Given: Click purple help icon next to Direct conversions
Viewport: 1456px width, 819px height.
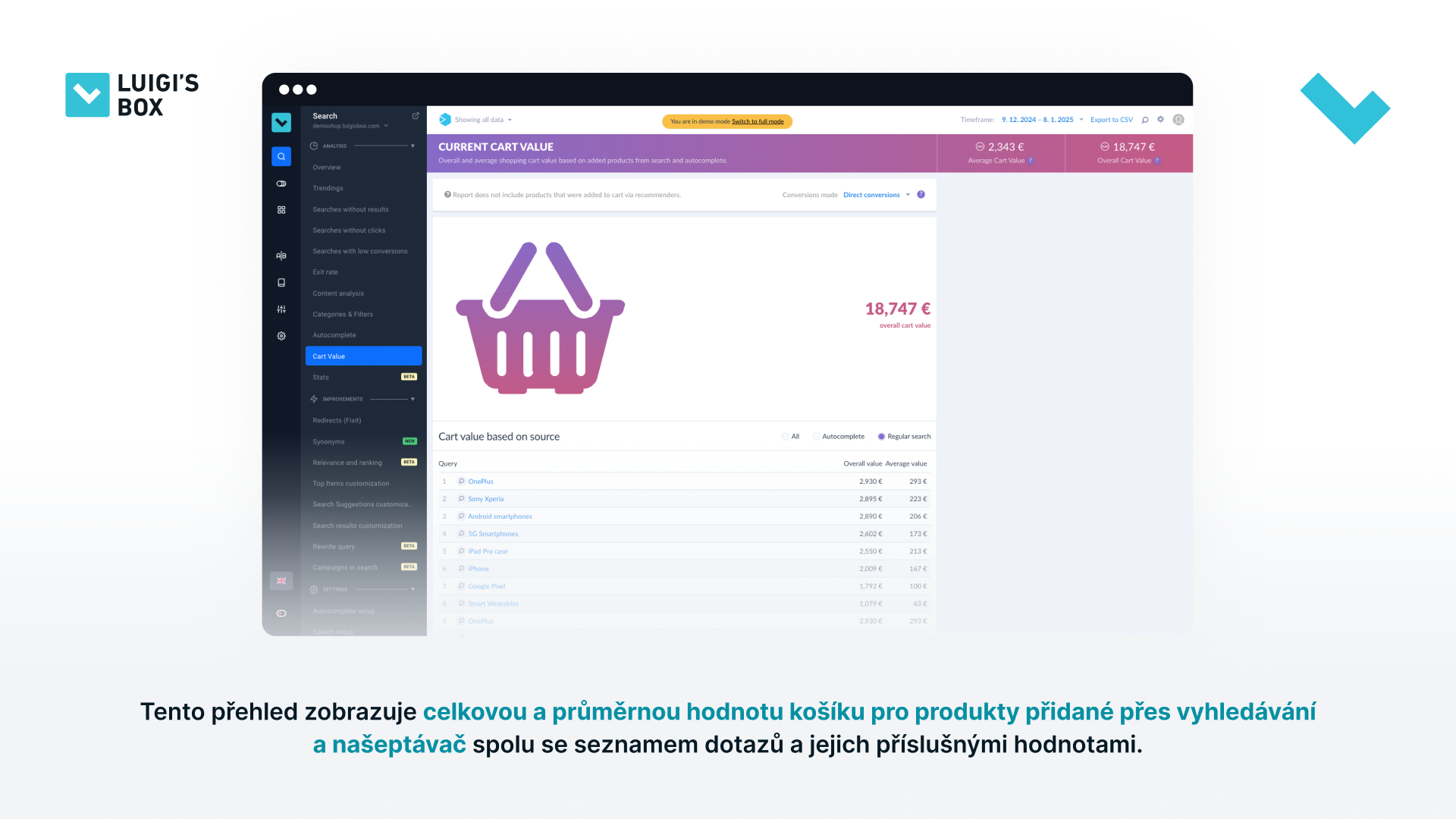Looking at the screenshot, I should (921, 195).
